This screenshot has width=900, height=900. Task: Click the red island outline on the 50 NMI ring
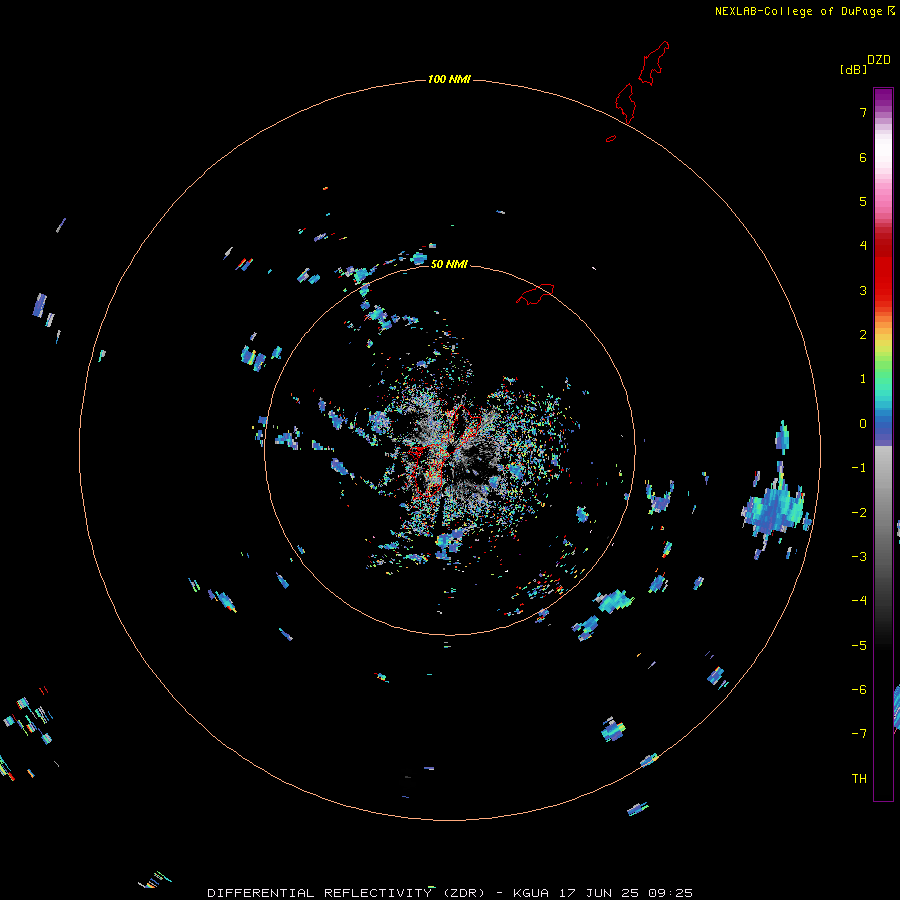(x=535, y=294)
